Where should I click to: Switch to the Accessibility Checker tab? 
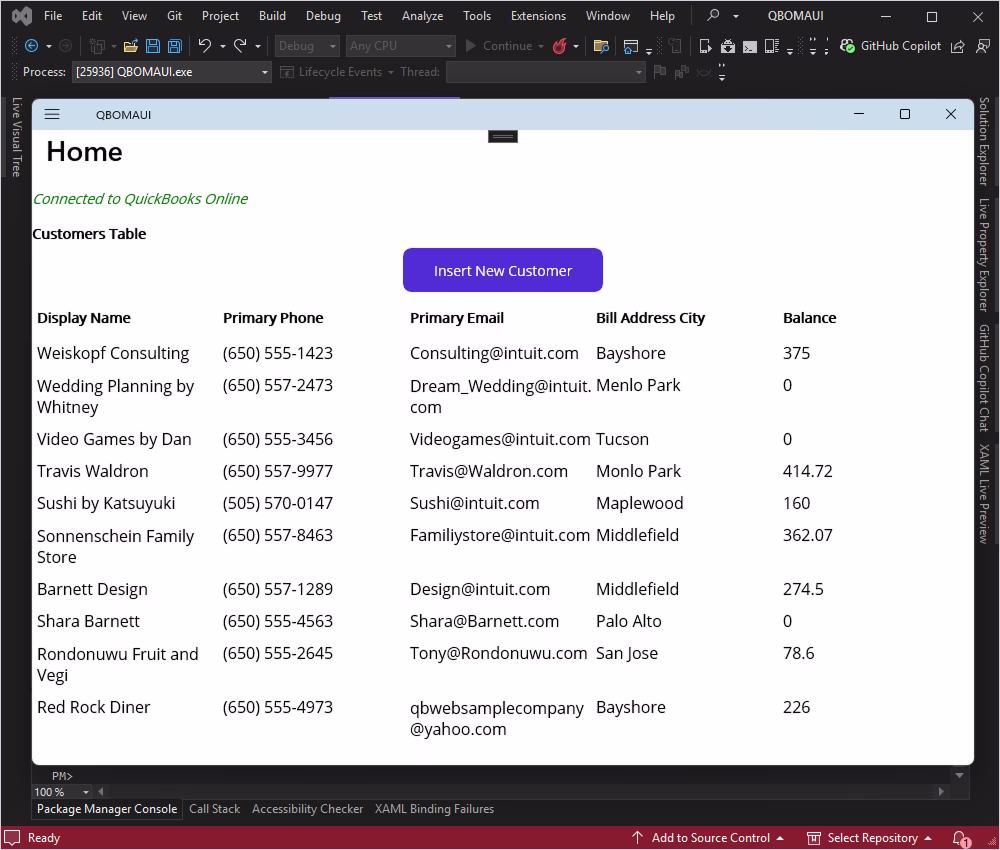(x=307, y=809)
